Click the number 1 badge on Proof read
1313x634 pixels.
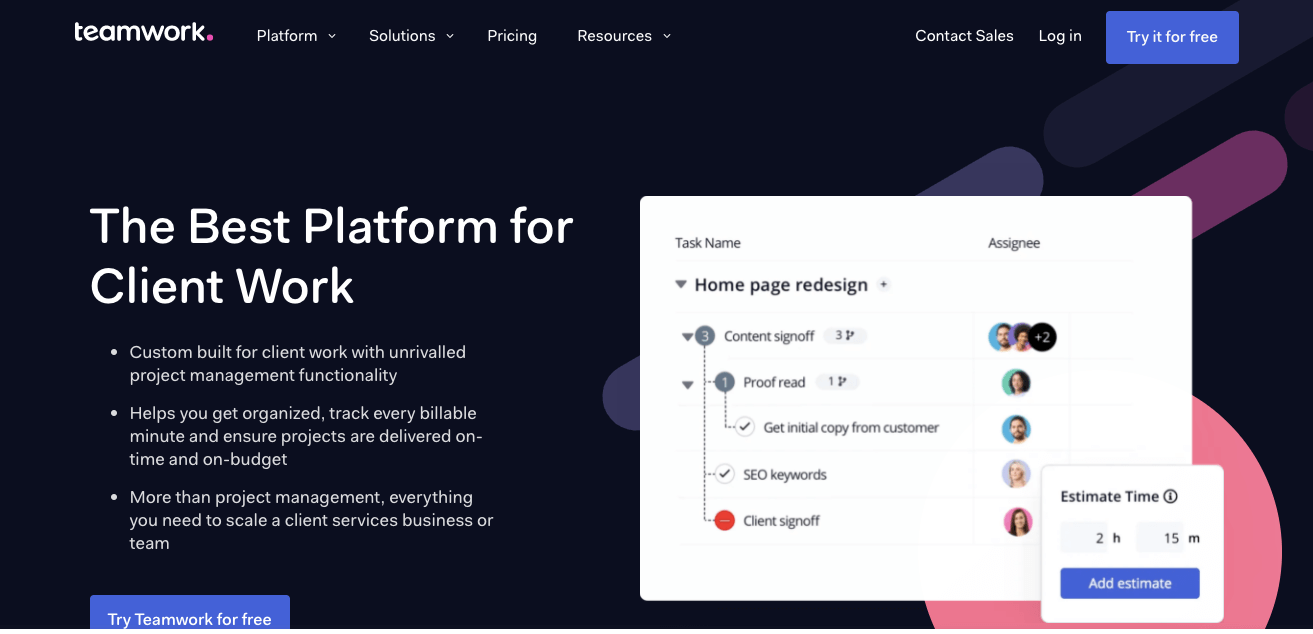coord(725,382)
